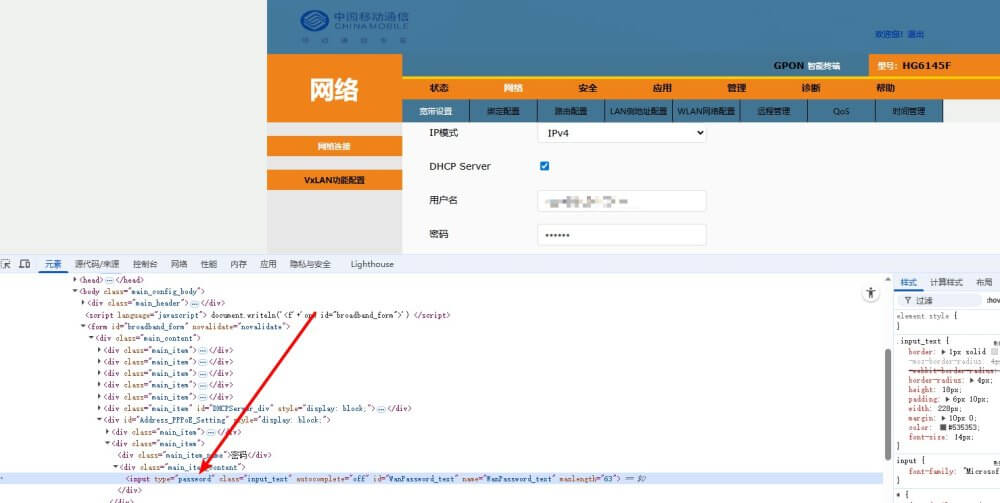Collapse the main_item_content div node
Screen dimensions: 1000x503
tap(115, 467)
